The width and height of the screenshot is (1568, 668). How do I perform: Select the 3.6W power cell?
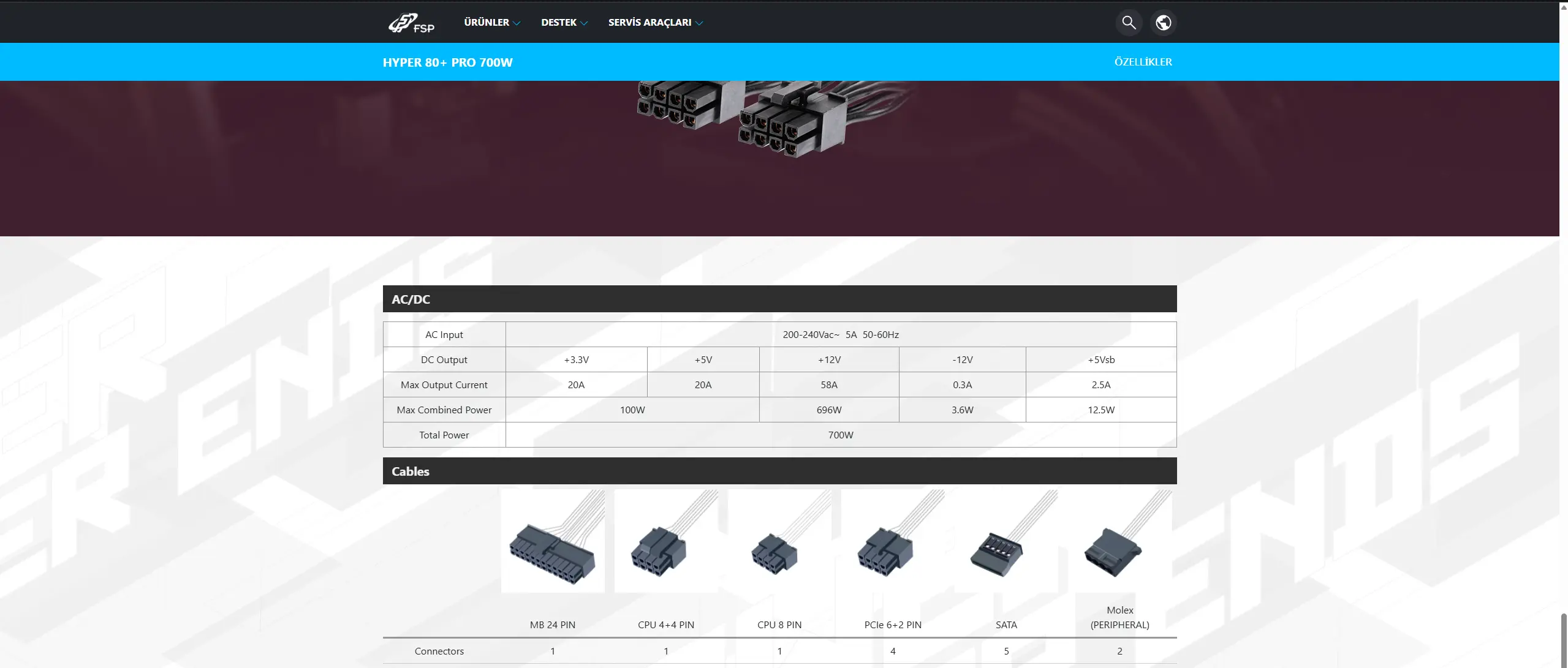962,410
